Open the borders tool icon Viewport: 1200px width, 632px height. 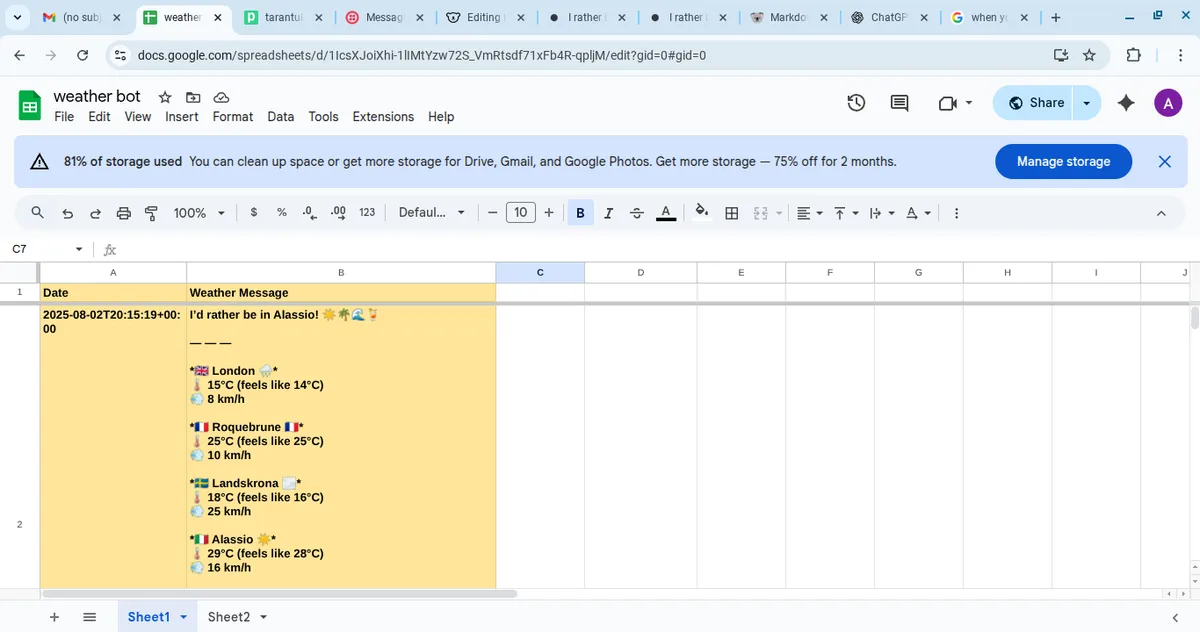click(732, 213)
